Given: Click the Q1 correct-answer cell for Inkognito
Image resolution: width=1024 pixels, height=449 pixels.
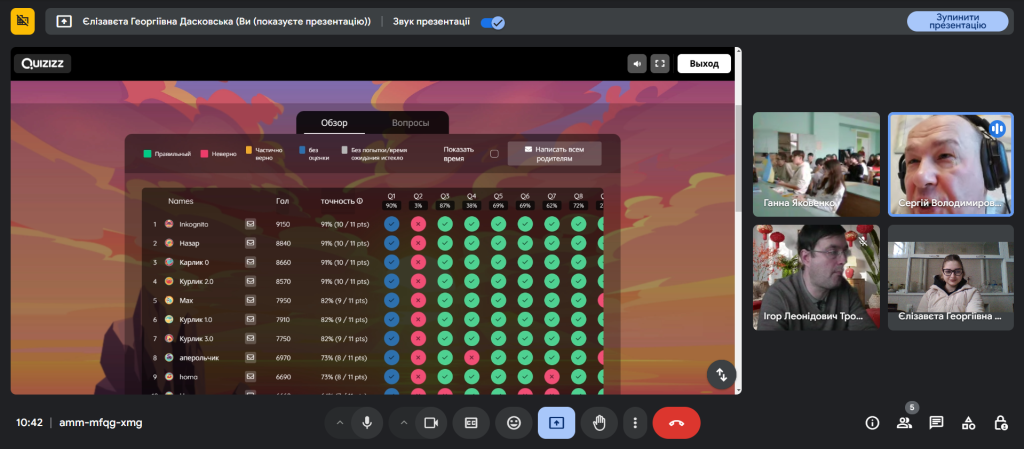Looking at the screenshot, I should pos(392,224).
